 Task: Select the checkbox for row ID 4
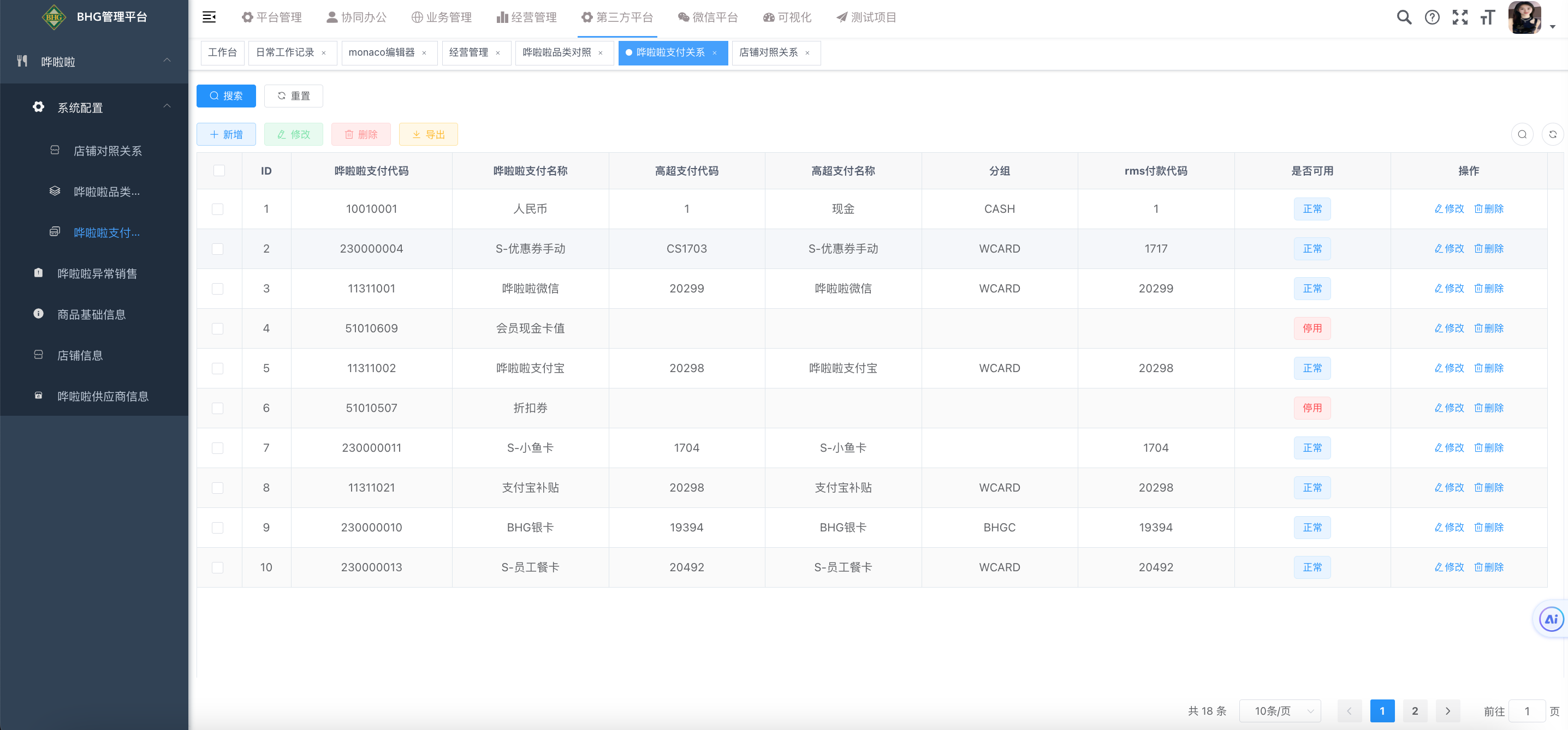pos(217,328)
